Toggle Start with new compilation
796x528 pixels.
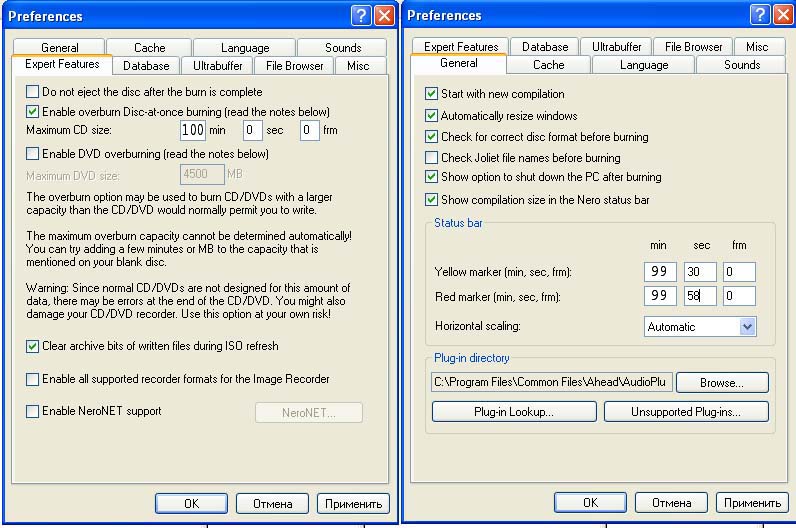(x=432, y=94)
